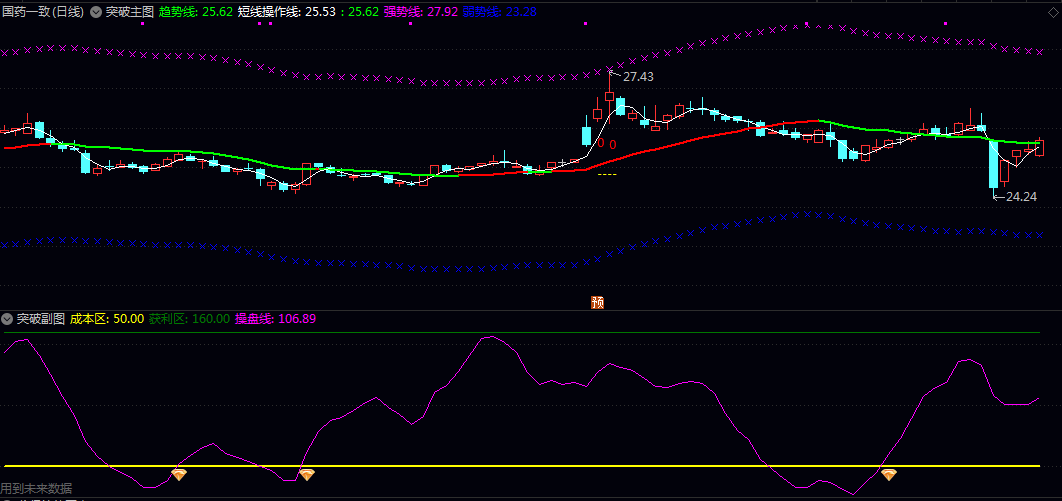The width and height of the screenshot is (1062, 501).
Task: Select the stock title 国药一致(日线)
Action: coord(44,12)
